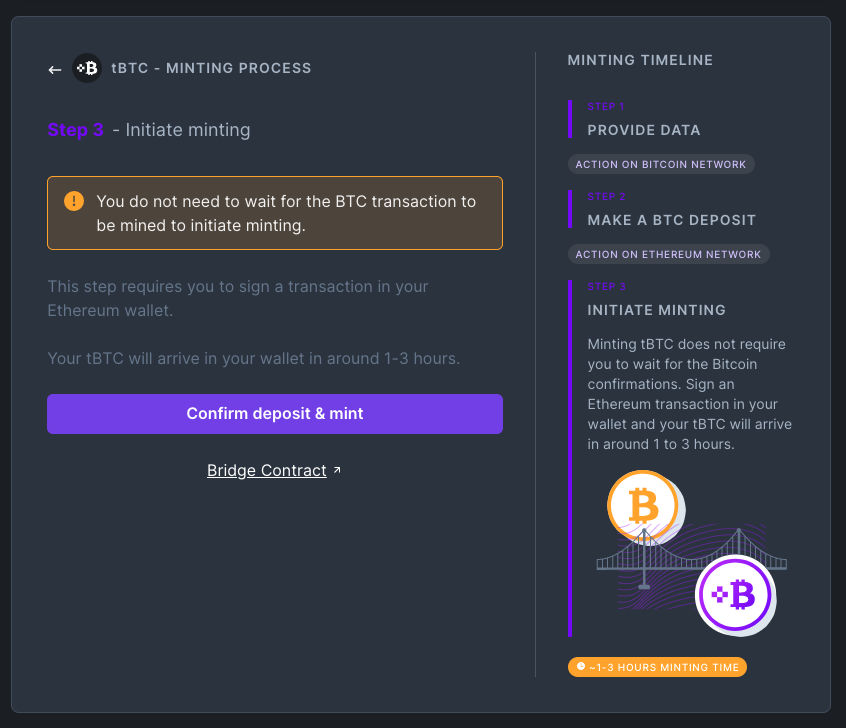Open the ~1-3 HOURS MINTING TIME badge

pyautogui.click(x=657, y=666)
